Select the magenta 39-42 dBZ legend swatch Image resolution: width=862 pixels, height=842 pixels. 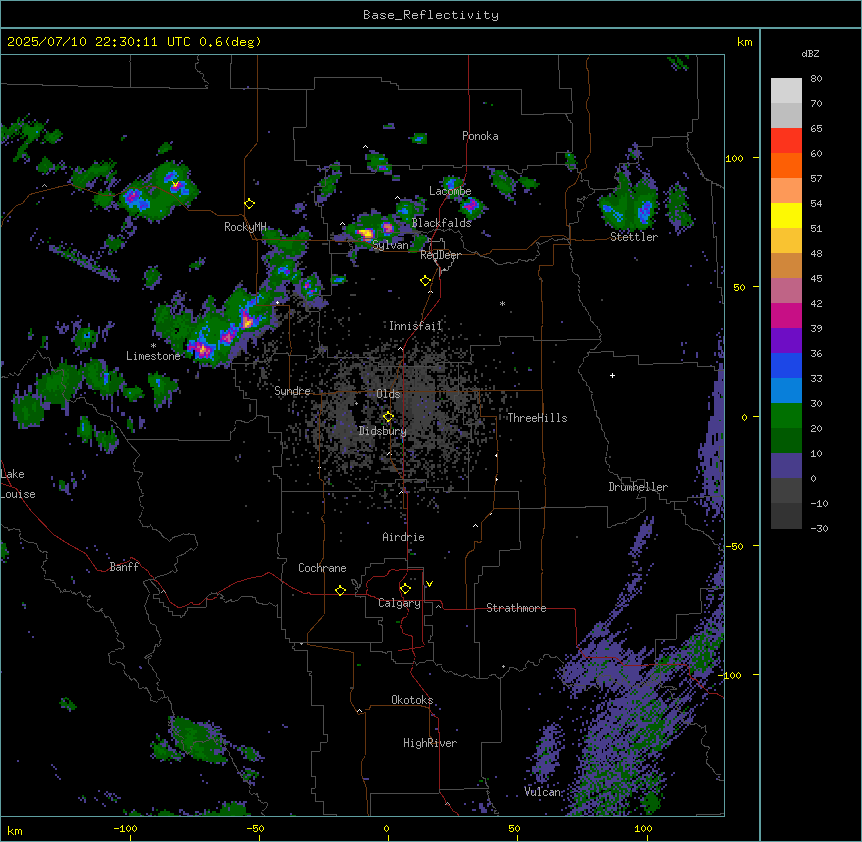pos(786,315)
